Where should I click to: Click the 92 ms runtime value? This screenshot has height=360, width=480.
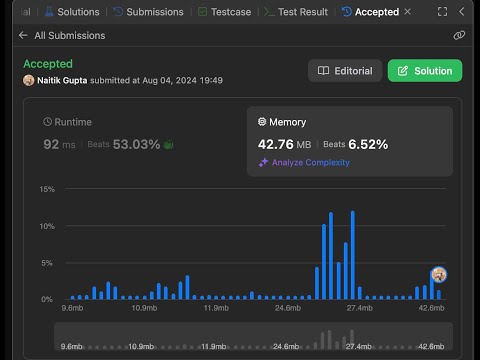click(59, 144)
